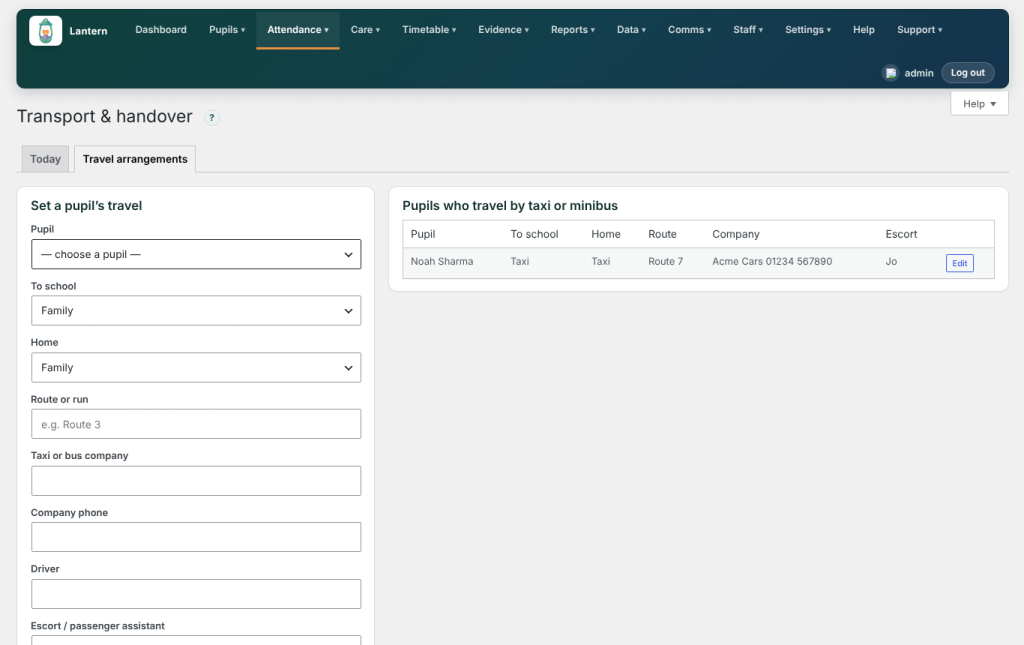Edit Noah Sharma's travel arrangement
This screenshot has height=645, width=1024.
(x=959, y=263)
